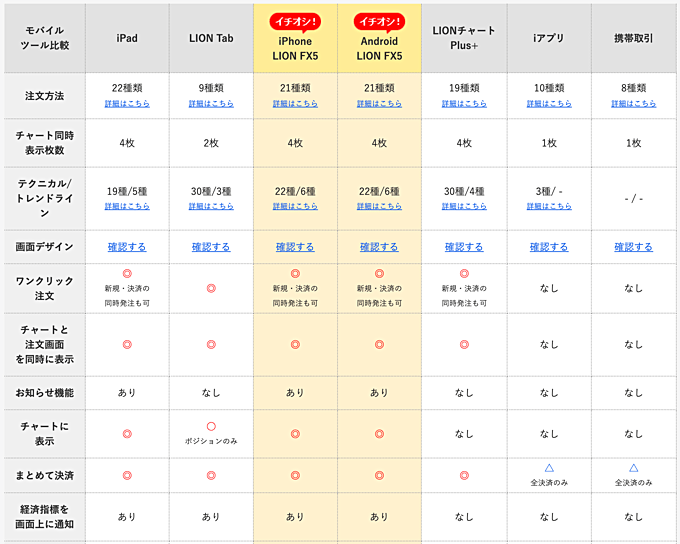Click blue triangle for iアプリ まとめて決済

(x=549, y=468)
